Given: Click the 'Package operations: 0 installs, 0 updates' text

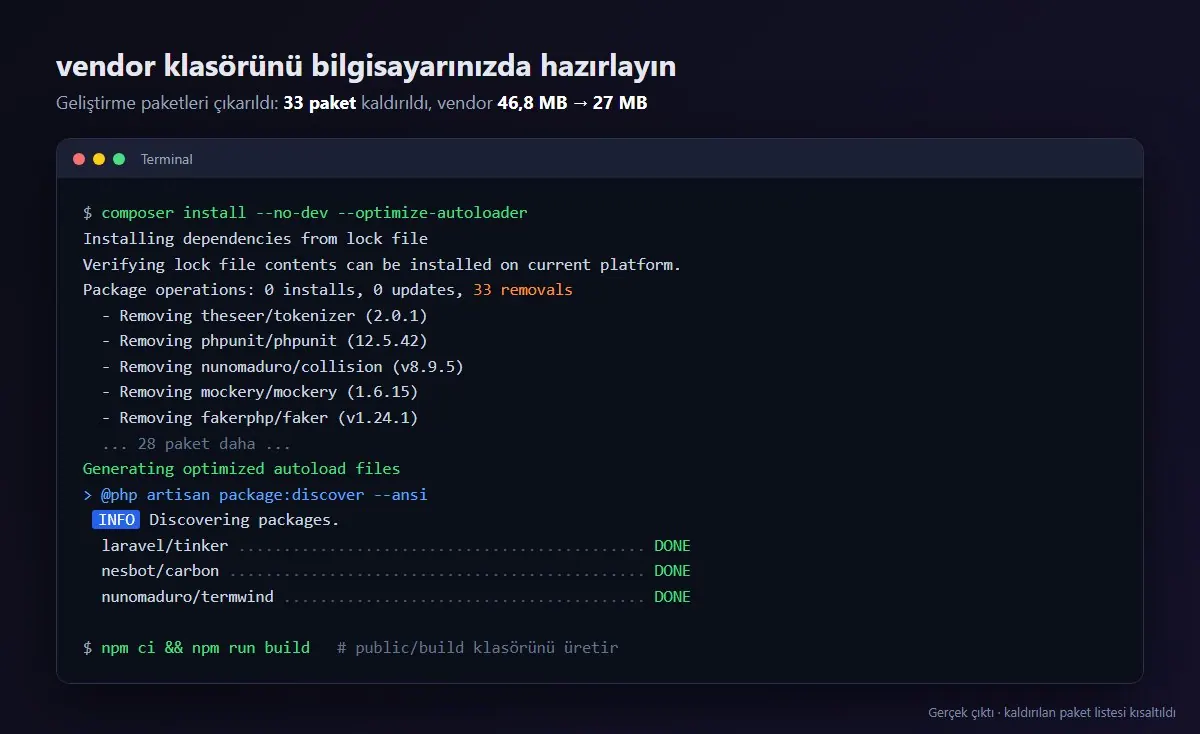Looking at the screenshot, I should tap(273, 290).
